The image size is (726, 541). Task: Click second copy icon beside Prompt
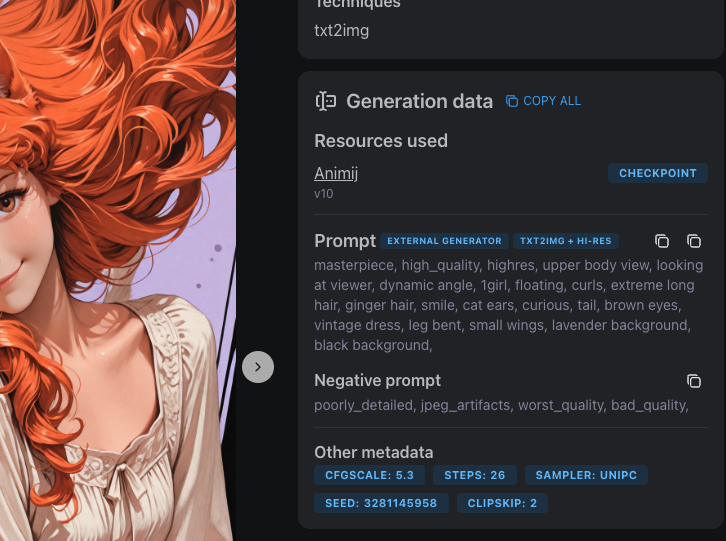click(694, 241)
